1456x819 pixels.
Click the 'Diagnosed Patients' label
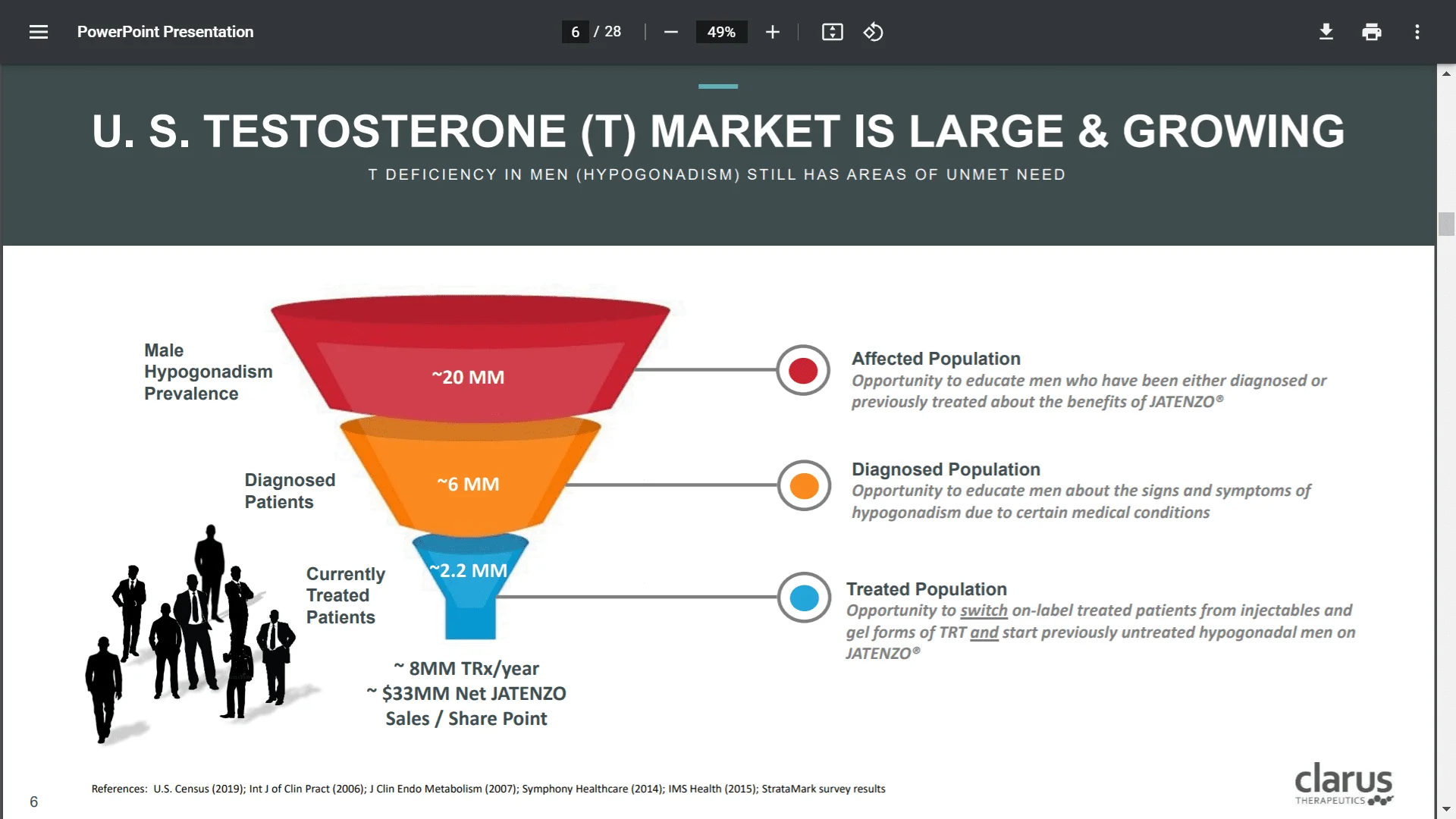[290, 491]
